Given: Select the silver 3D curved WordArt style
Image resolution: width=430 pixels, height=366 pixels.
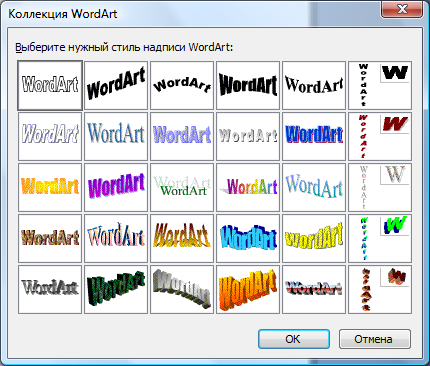Looking at the screenshot, I should [x=182, y=289].
